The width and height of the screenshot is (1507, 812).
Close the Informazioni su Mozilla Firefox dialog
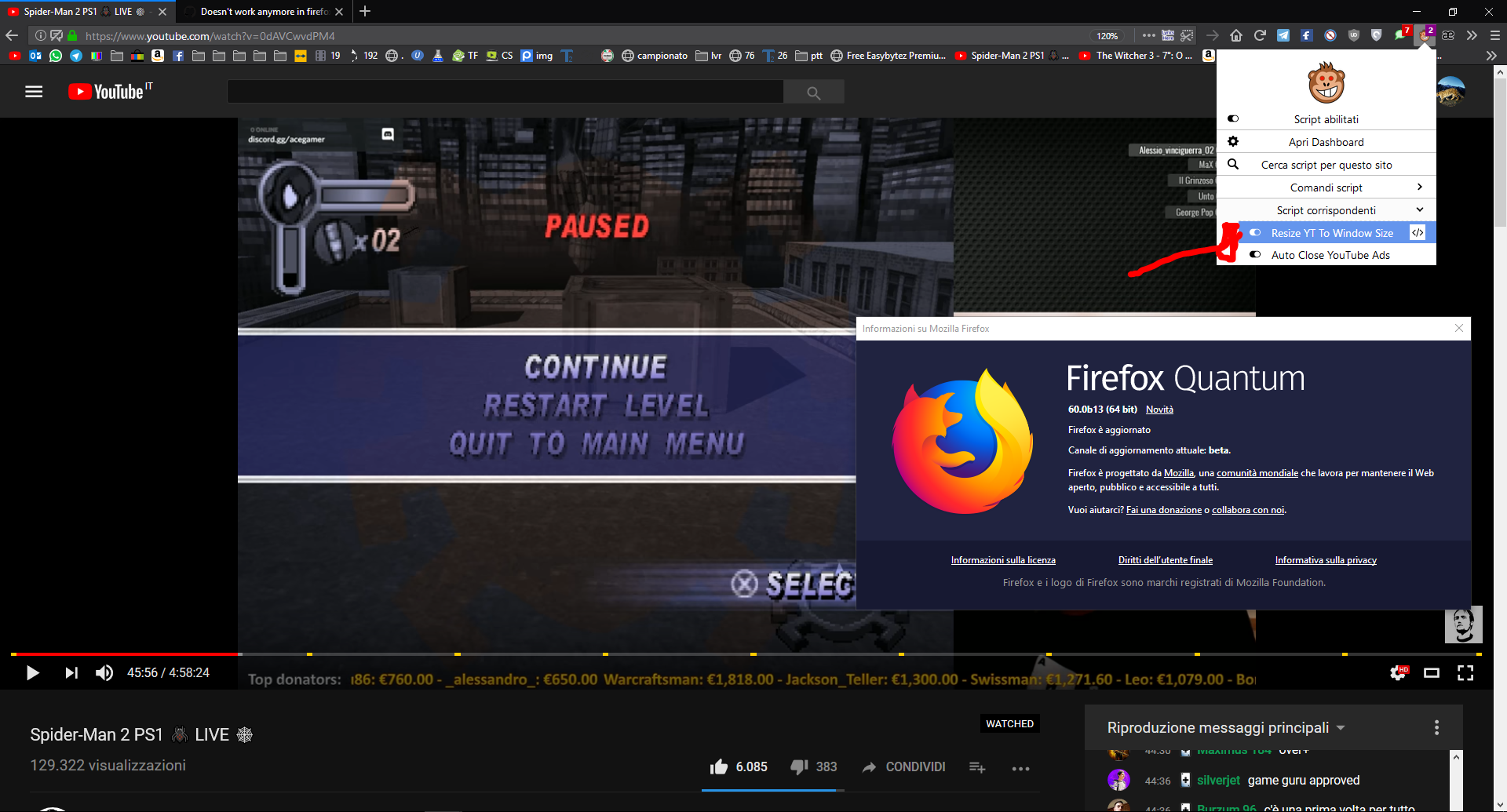[x=1459, y=328]
